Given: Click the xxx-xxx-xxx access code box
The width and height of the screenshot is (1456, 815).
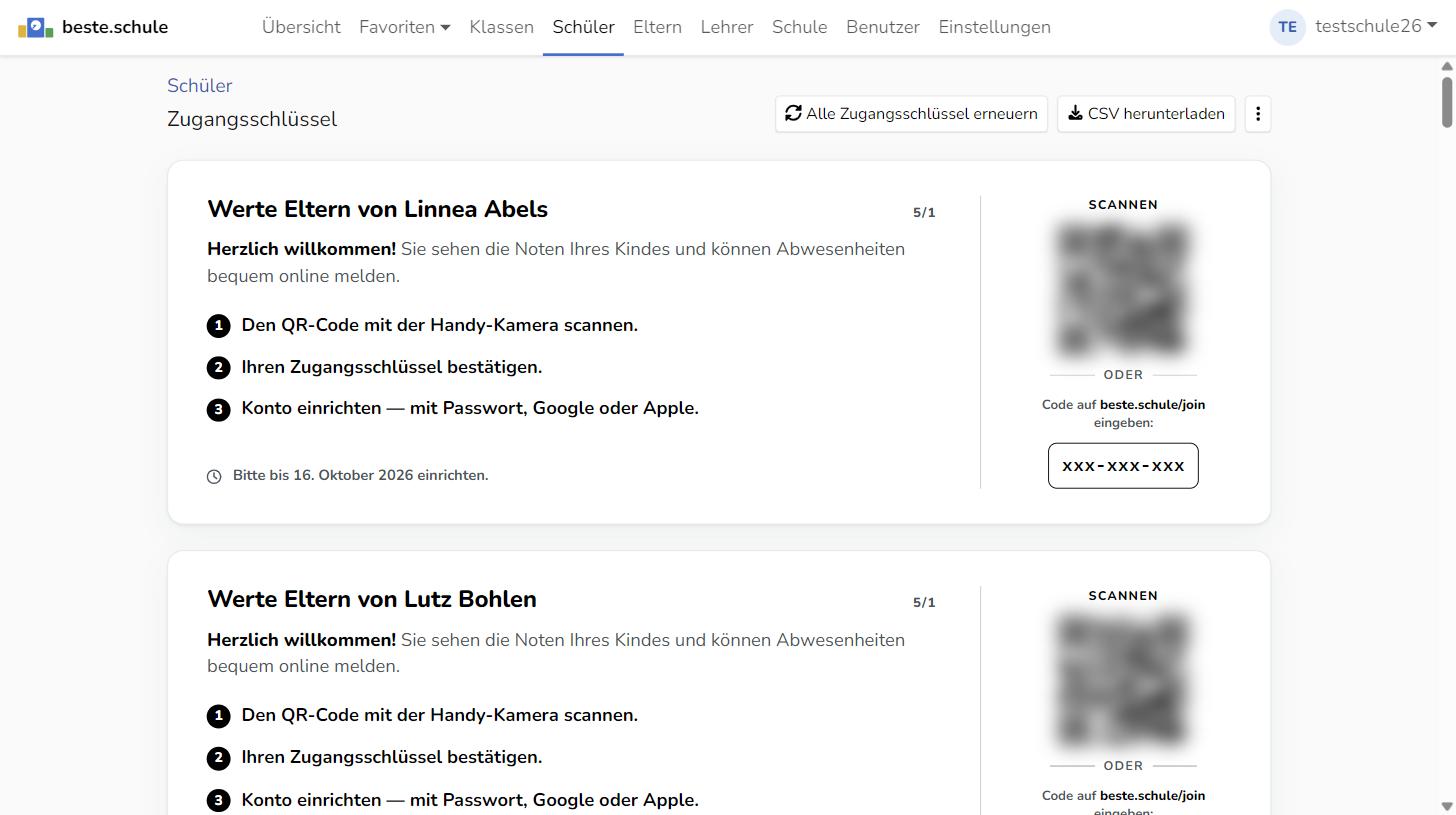Looking at the screenshot, I should tap(1123, 466).
